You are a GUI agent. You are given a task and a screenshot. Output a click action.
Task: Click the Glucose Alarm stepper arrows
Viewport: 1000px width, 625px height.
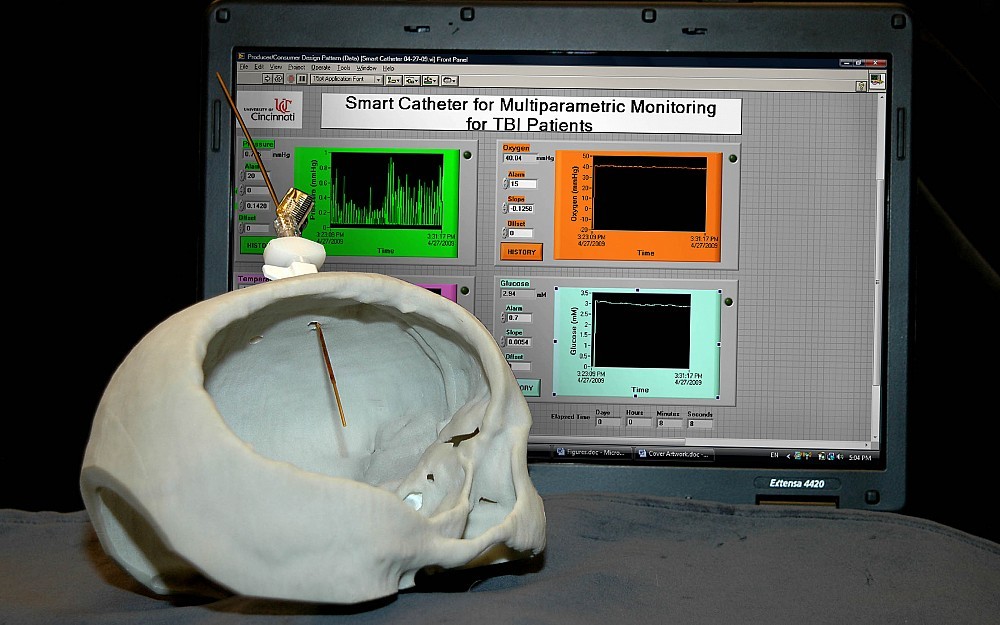[x=504, y=318]
